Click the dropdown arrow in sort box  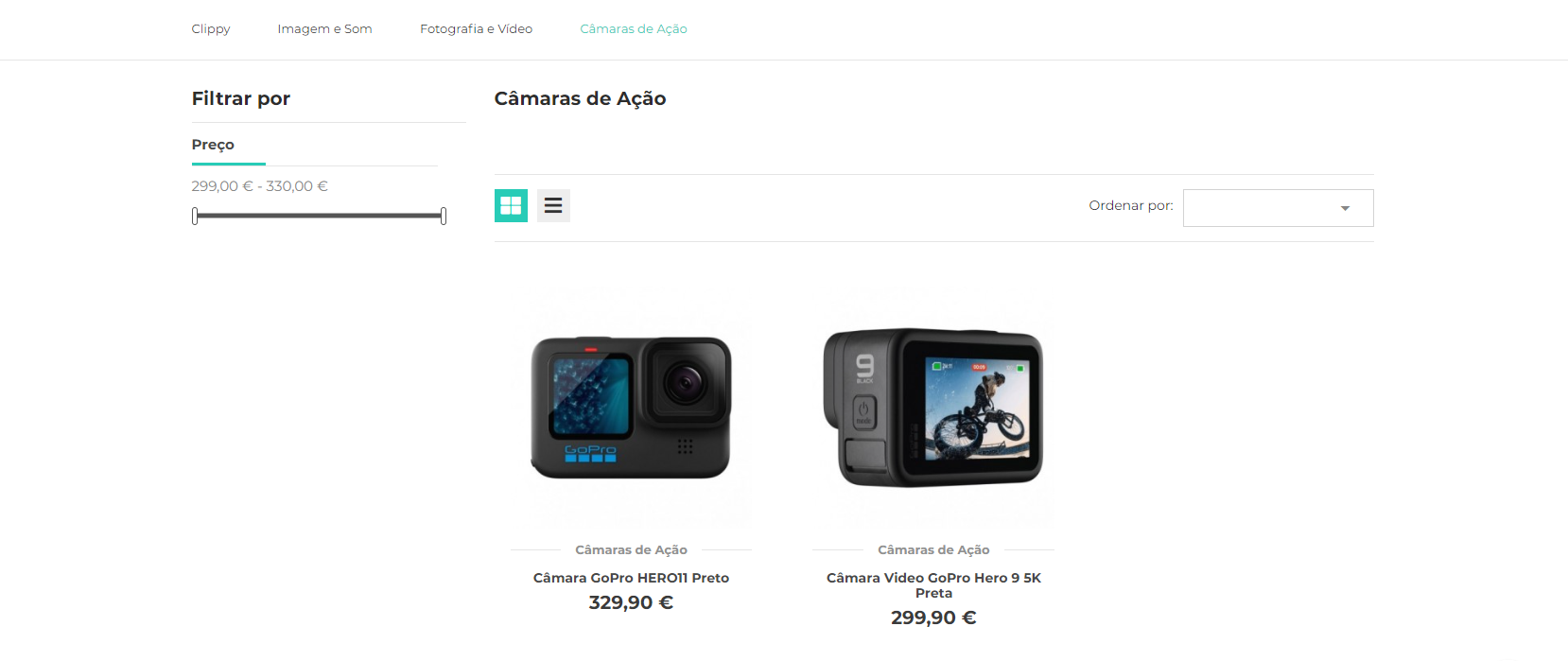(1345, 208)
